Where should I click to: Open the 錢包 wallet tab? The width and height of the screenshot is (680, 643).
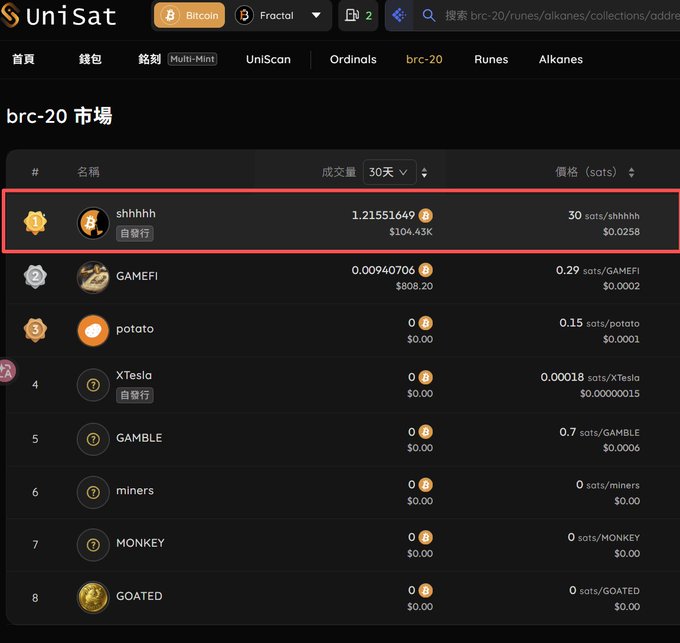click(90, 59)
